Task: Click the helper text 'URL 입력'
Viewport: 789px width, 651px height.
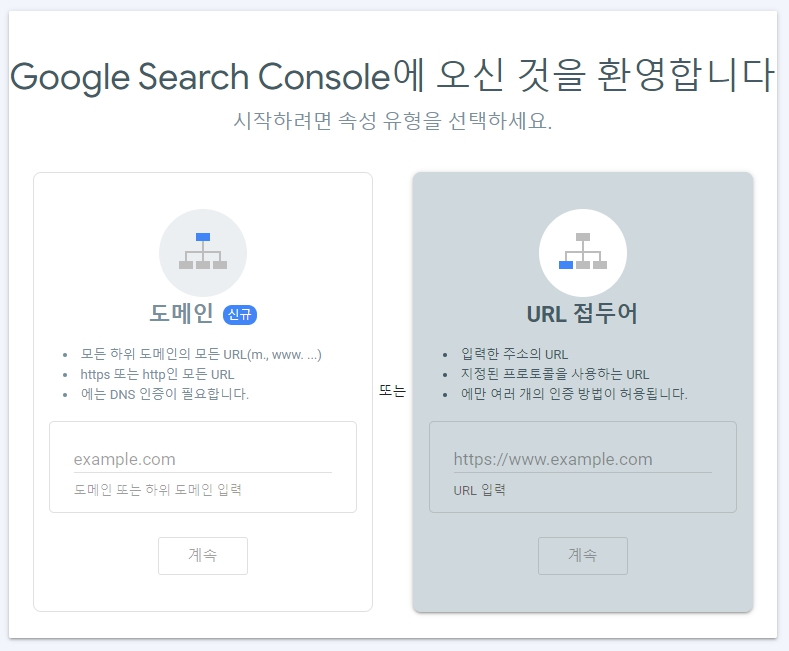Action: tap(479, 490)
